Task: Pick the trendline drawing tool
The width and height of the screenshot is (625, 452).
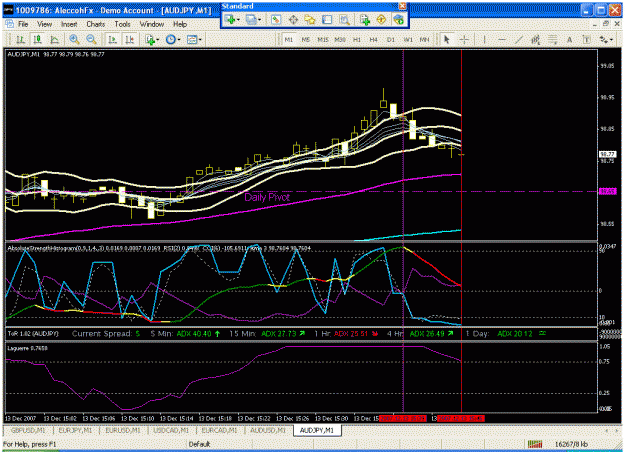Action: point(519,39)
